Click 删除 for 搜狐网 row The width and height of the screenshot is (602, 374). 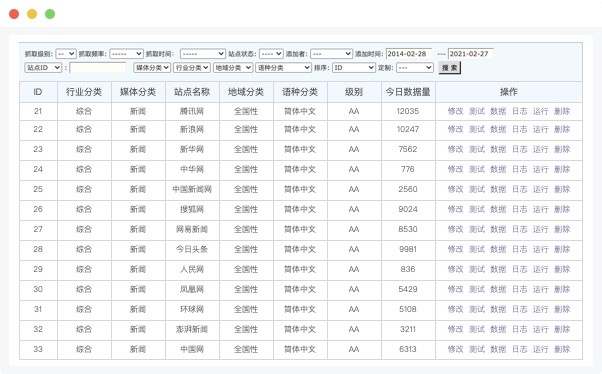[562, 209]
